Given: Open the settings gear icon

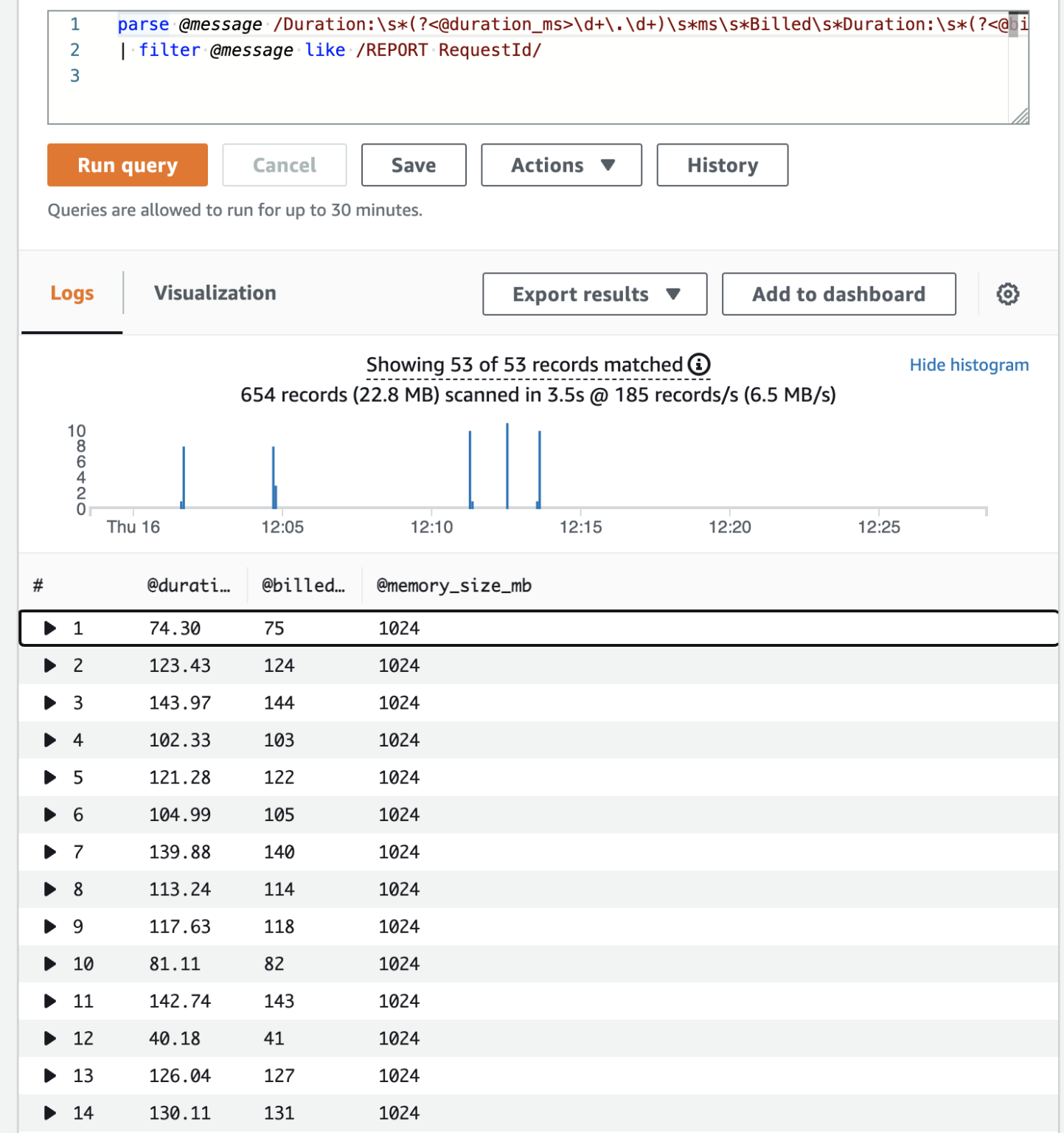Looking at the screenshot, I should (1007, 294).
